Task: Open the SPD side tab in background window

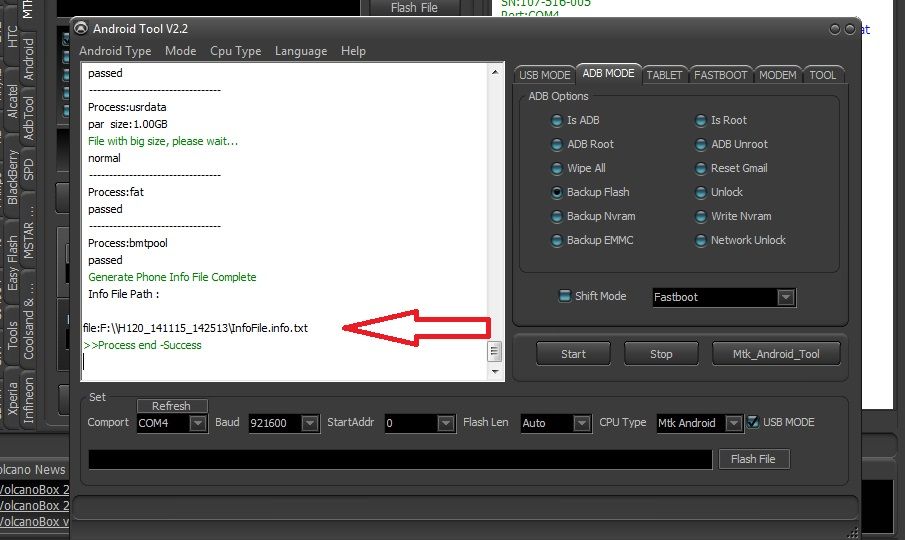Action: pyautogui.click(x=28, y=170)
